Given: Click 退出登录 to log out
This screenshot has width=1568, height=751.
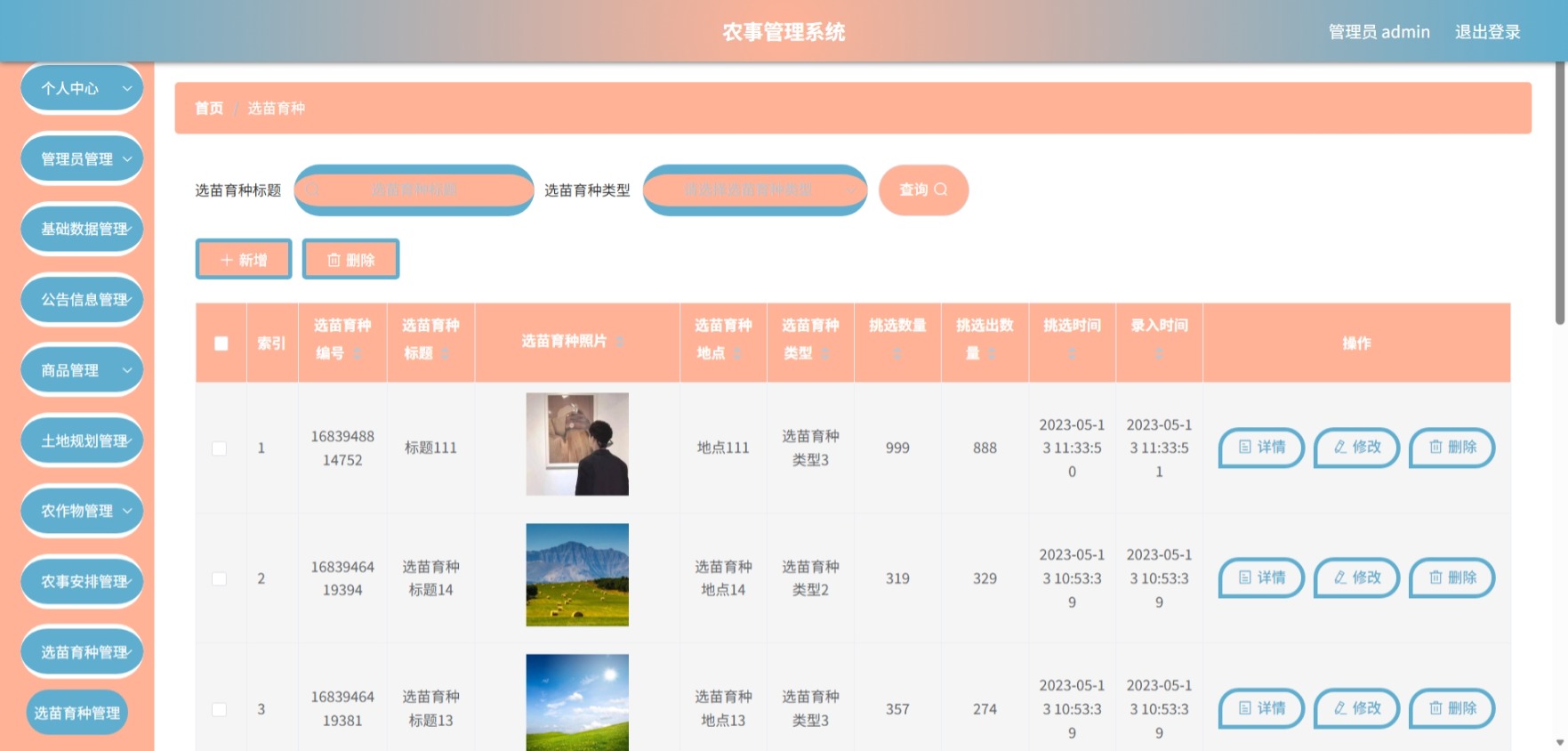Looking at the screenshot, I should pyautogui.click(x=1487, y=32).
